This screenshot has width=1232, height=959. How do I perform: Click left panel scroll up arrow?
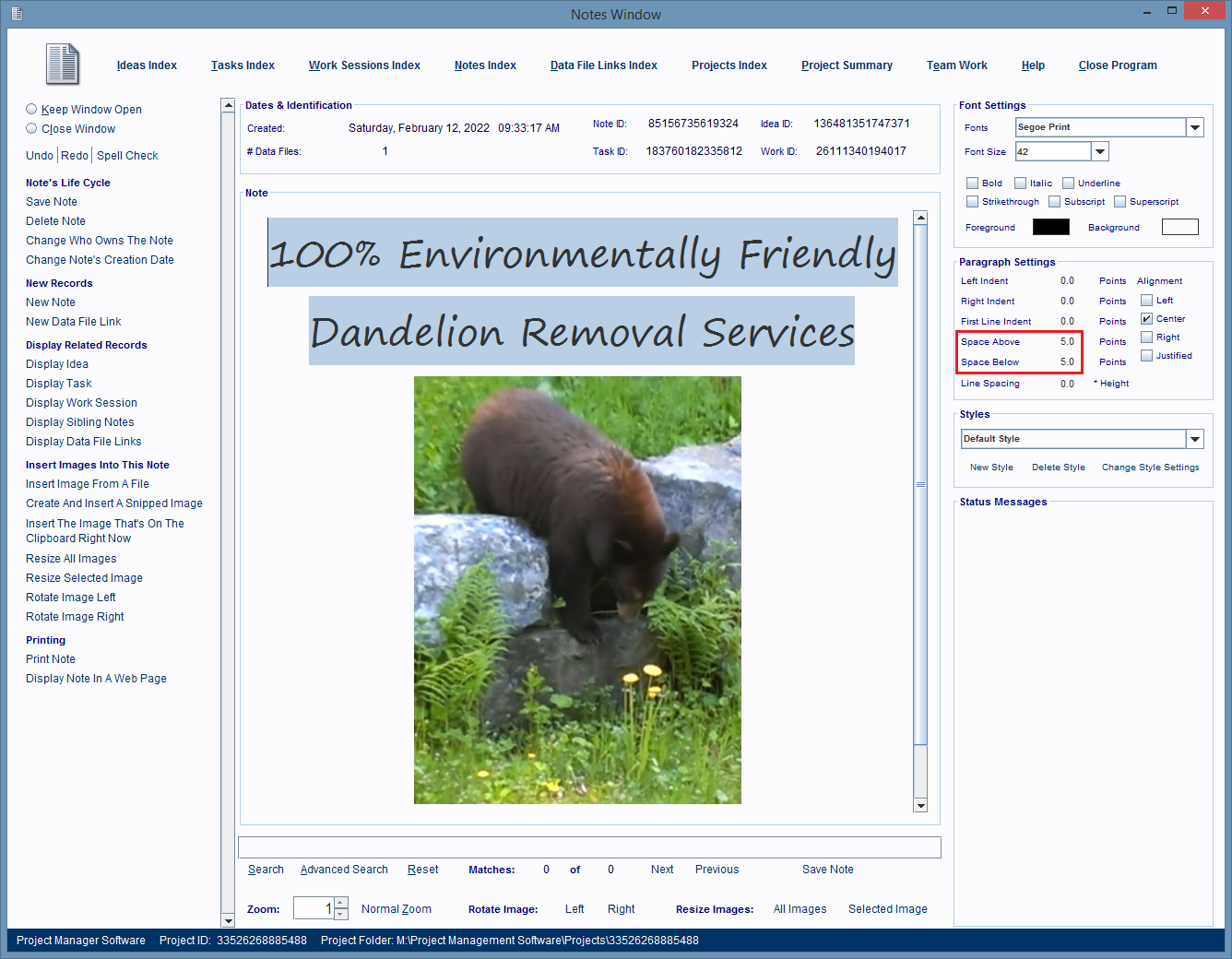pyautogui.click(x=228, y=105)
